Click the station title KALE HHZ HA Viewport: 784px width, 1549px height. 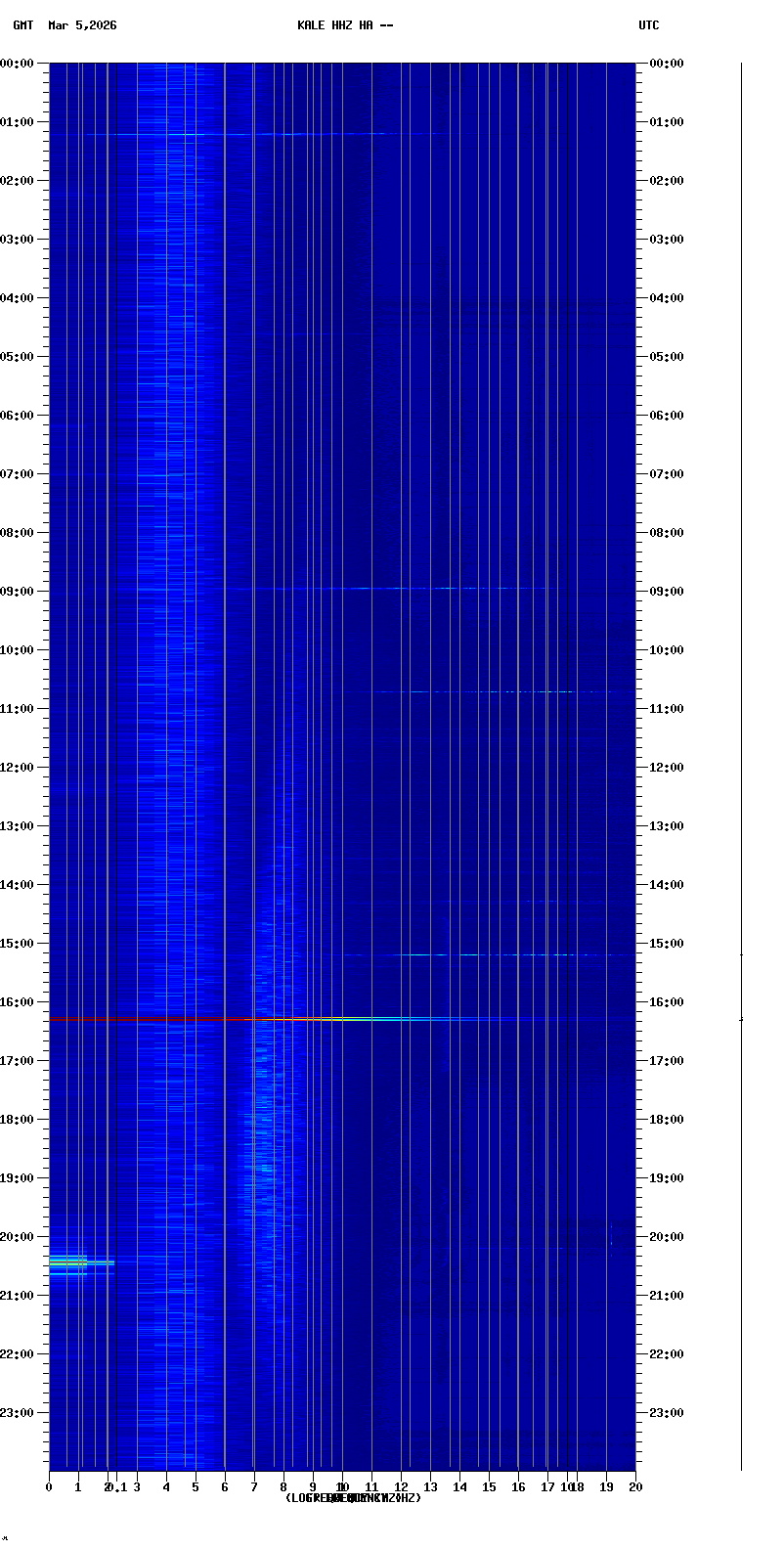click(x=344, y=25)
